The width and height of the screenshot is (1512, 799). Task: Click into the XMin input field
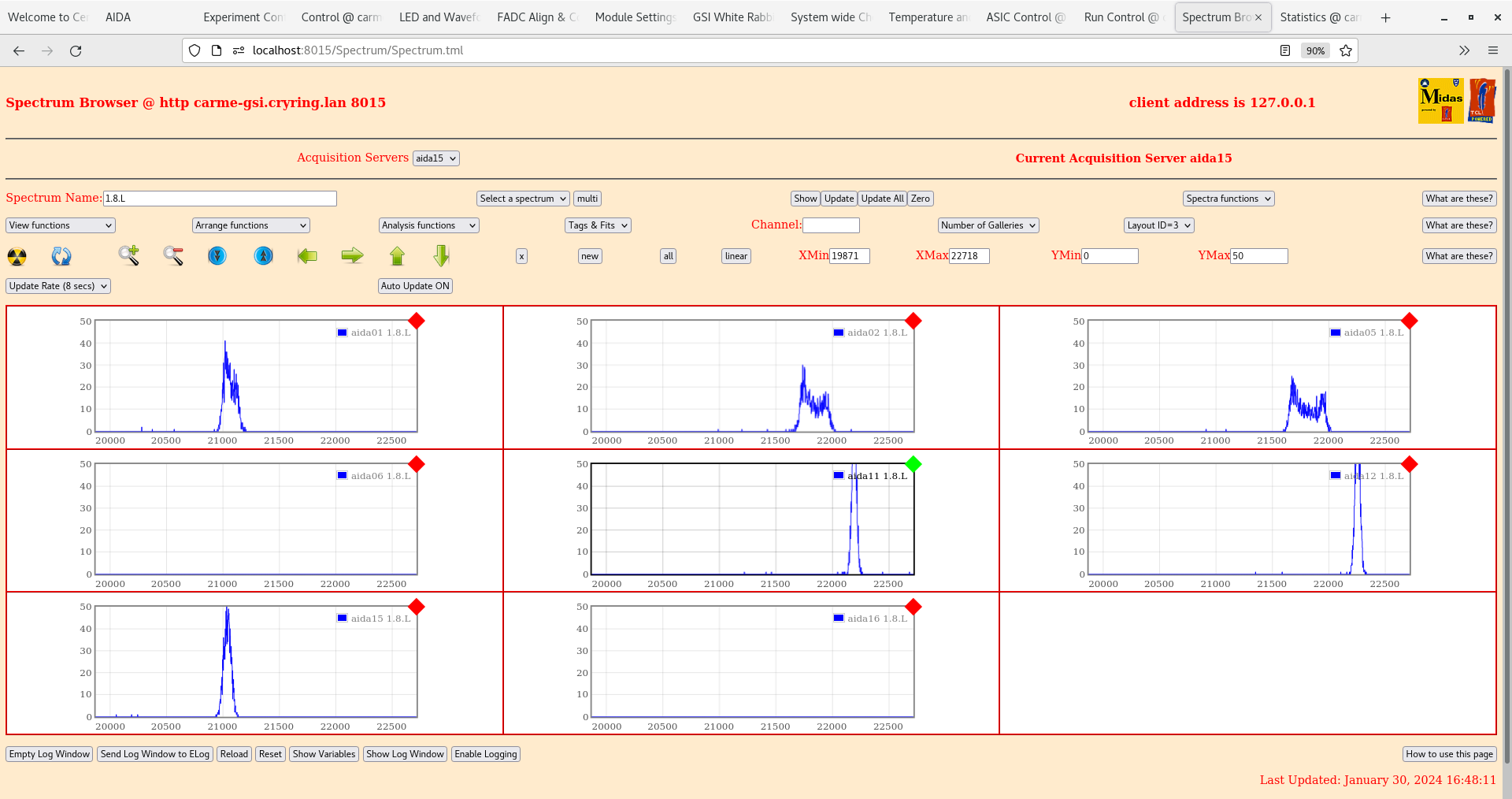pyautogui.click(x=849, y=256)
